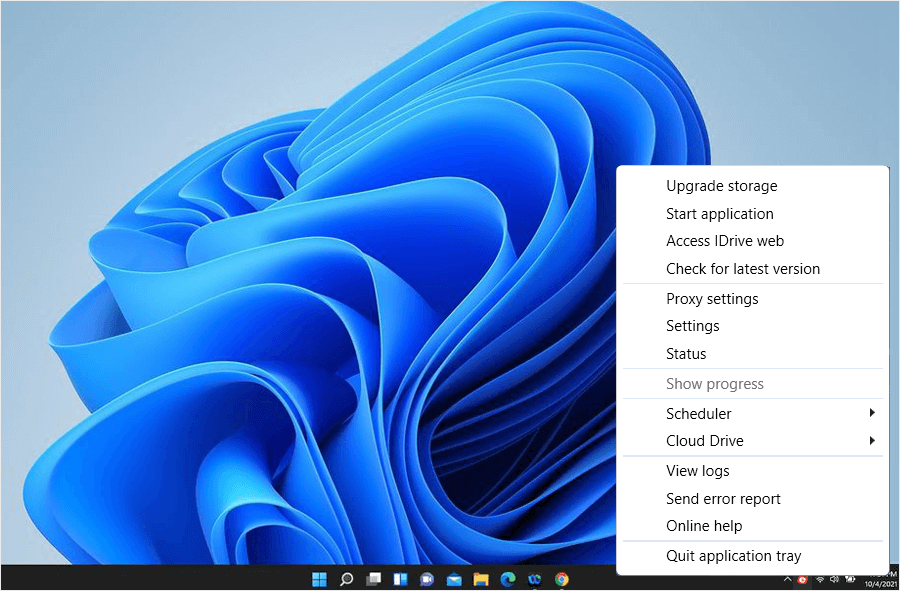Image resolution: width=900 pixels, height=591 pixels.
Task: Click the IDrive tray icon
Action: tap(802, 579)
